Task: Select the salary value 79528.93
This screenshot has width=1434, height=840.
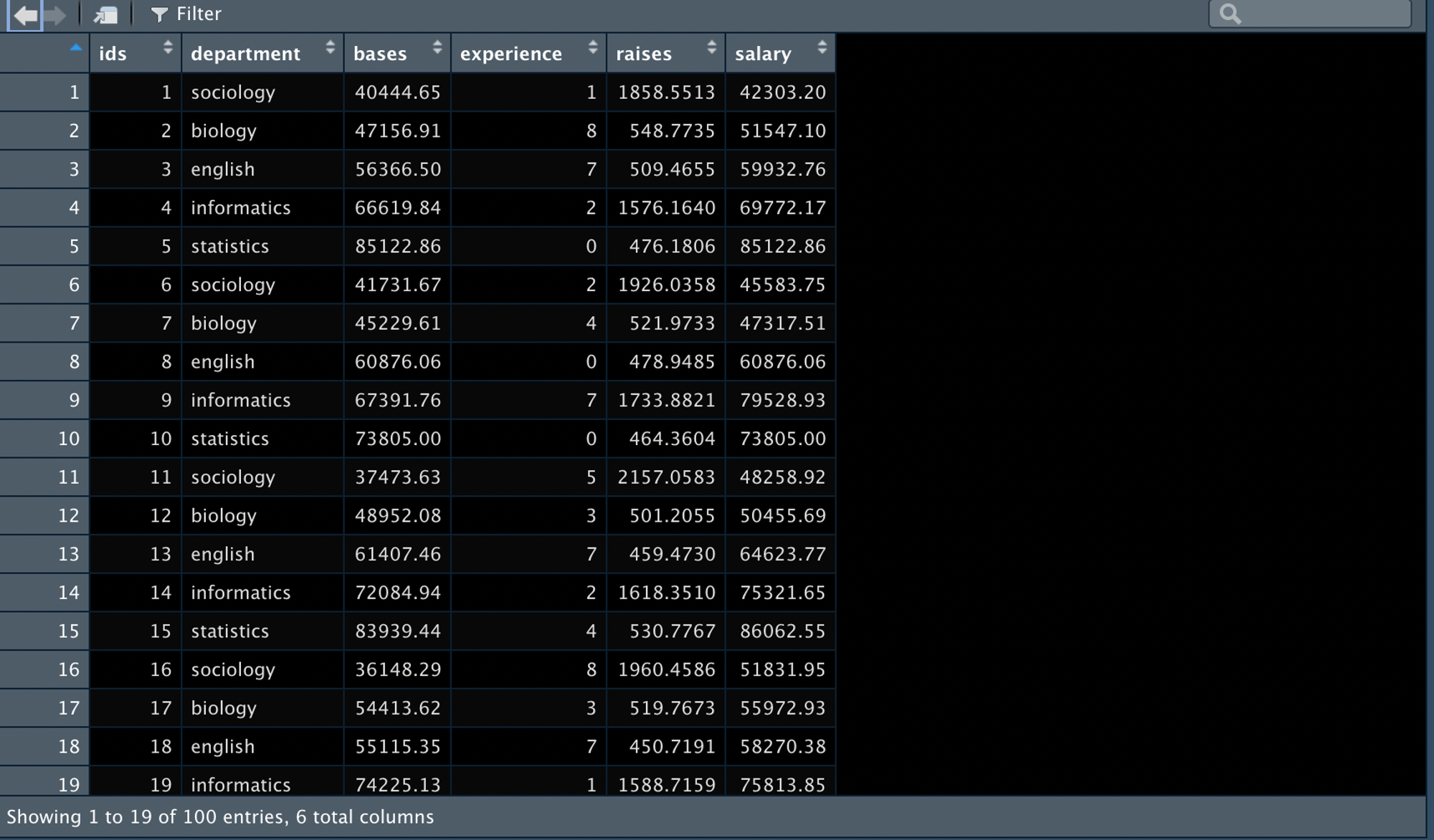Action: coord(782,401)
